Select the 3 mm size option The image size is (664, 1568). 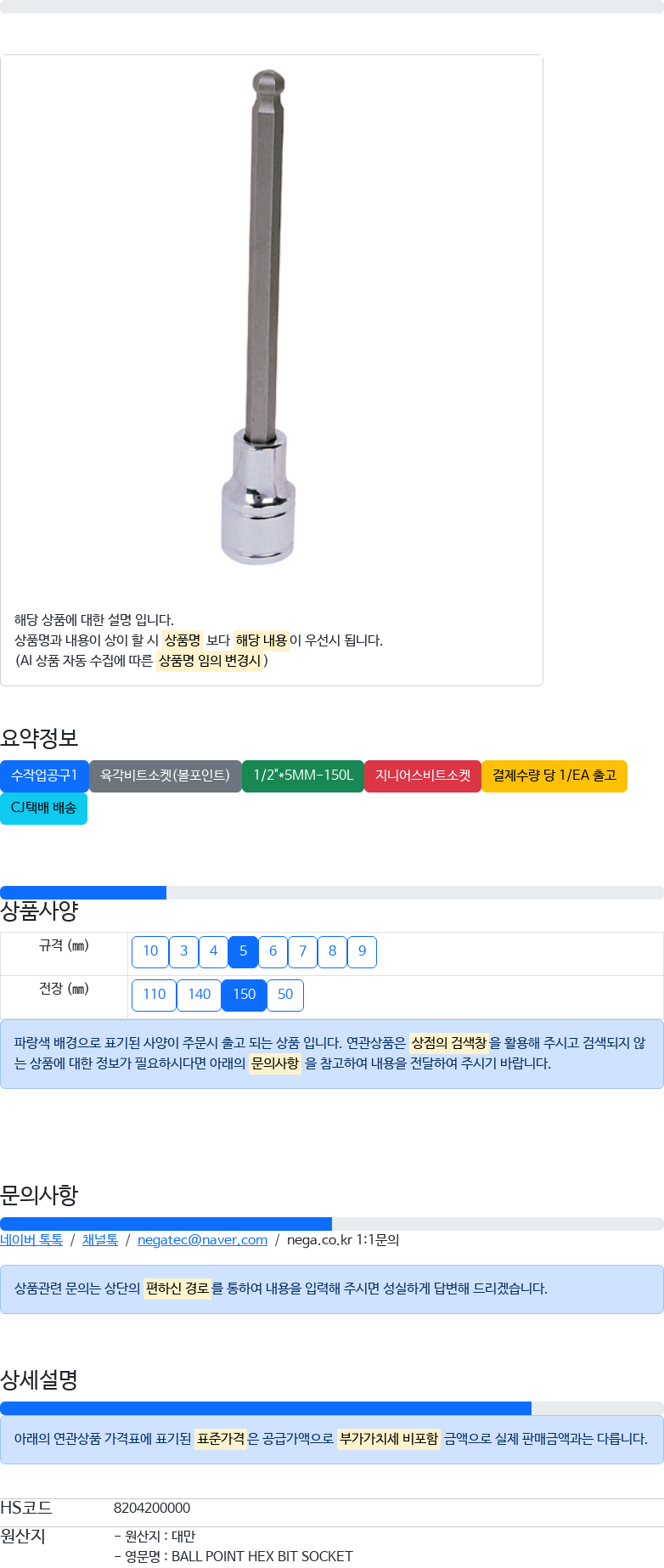[183, 951]
